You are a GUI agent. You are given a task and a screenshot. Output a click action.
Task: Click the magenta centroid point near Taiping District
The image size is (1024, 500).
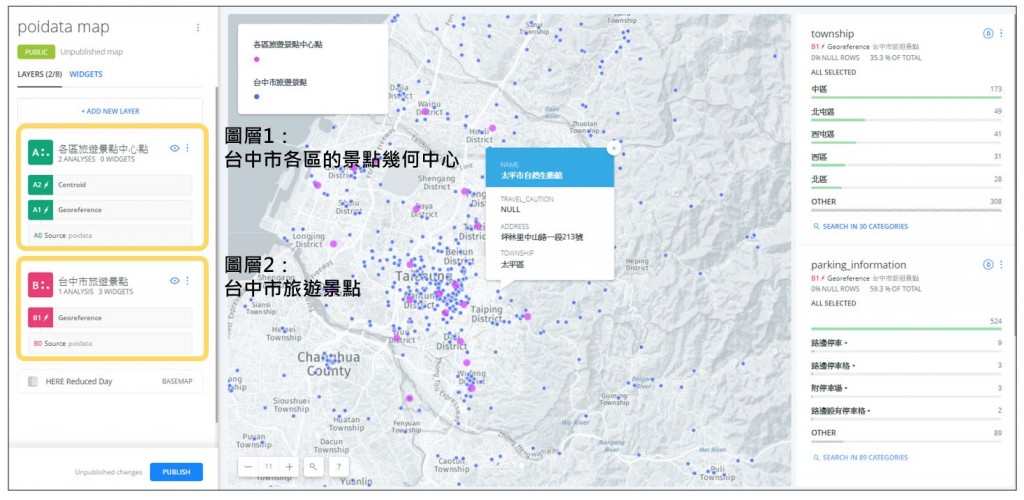(x=527, y=317)
